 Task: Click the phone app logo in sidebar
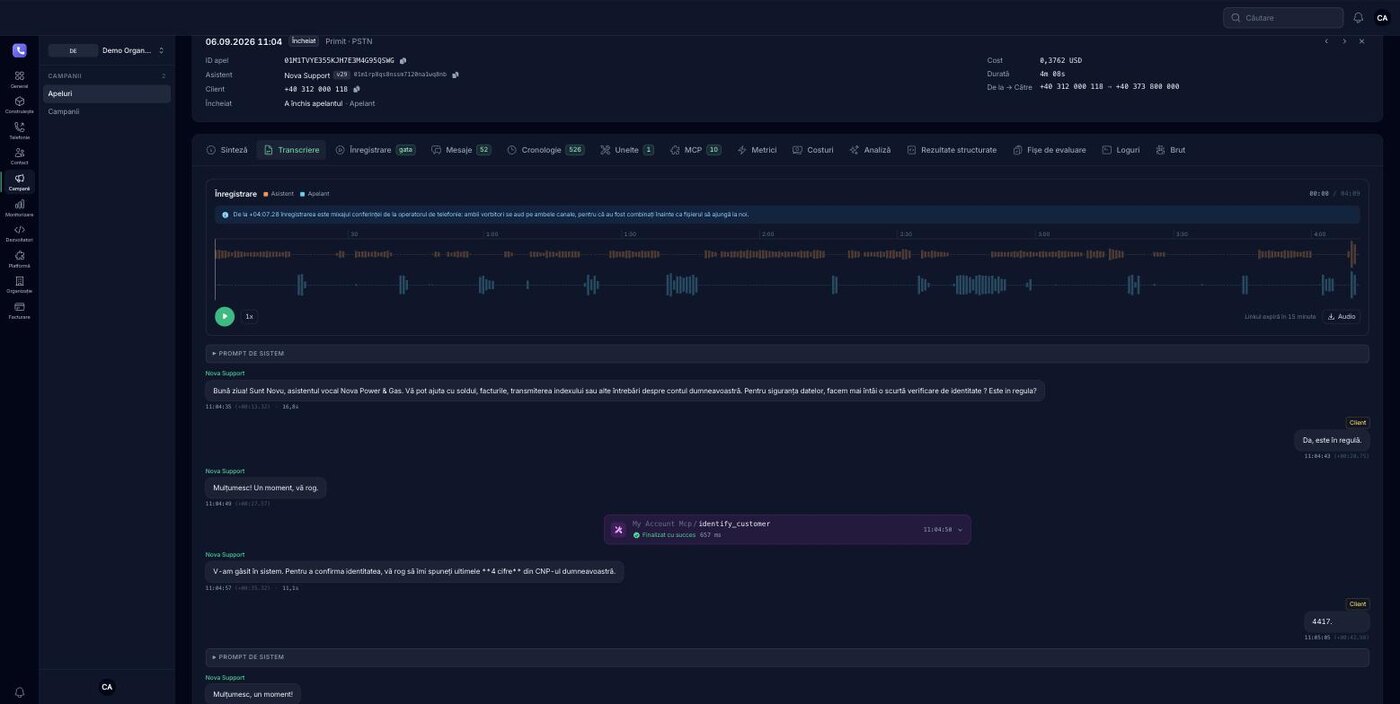coord(19,50)
